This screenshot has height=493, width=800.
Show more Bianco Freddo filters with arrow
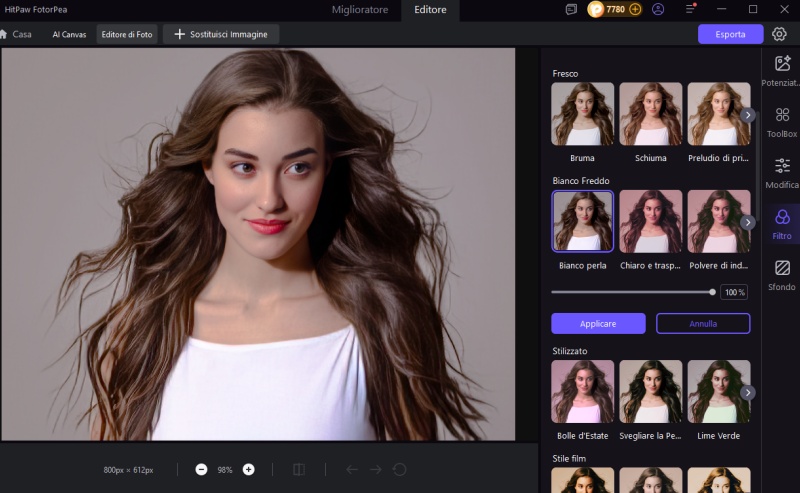click(748, 222)
